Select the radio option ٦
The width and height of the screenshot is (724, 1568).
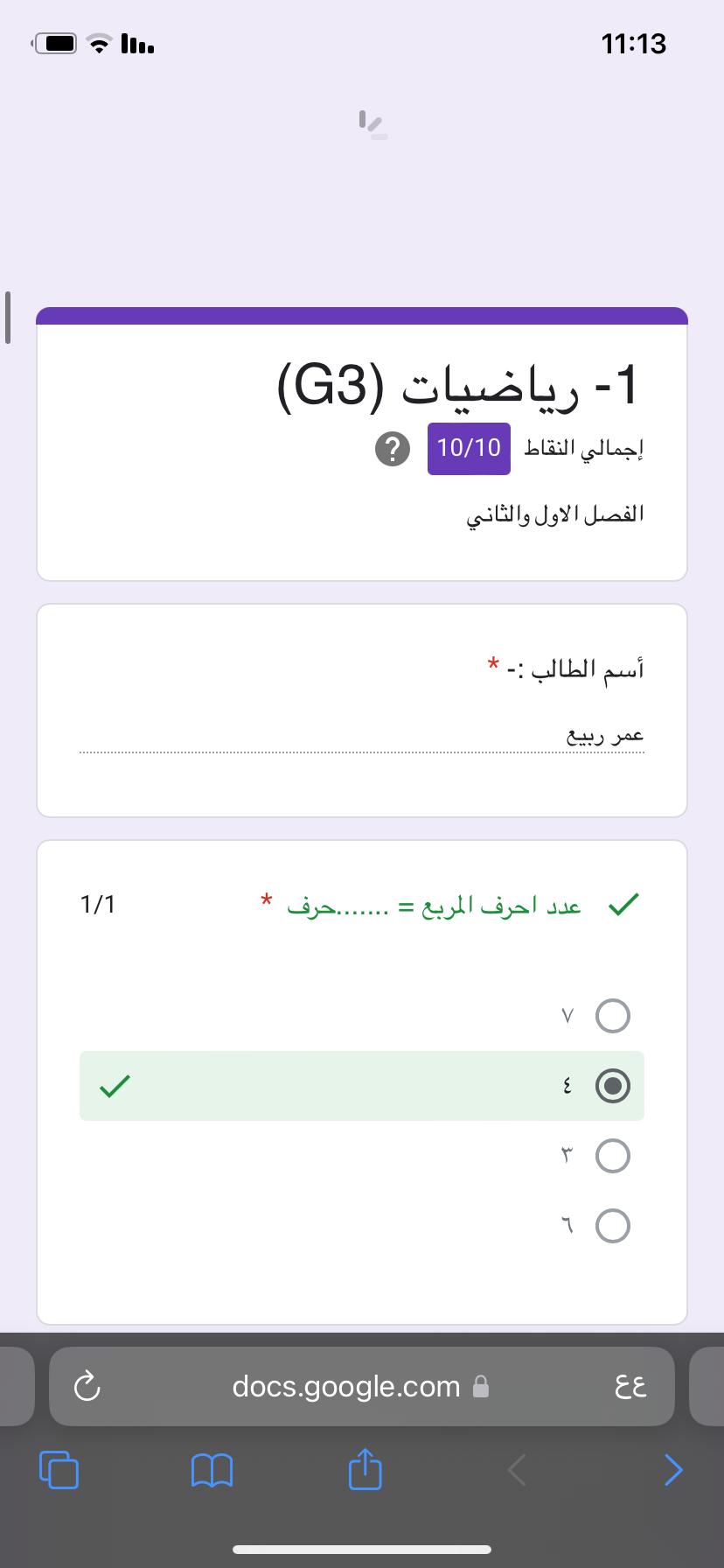(612, 1226)
